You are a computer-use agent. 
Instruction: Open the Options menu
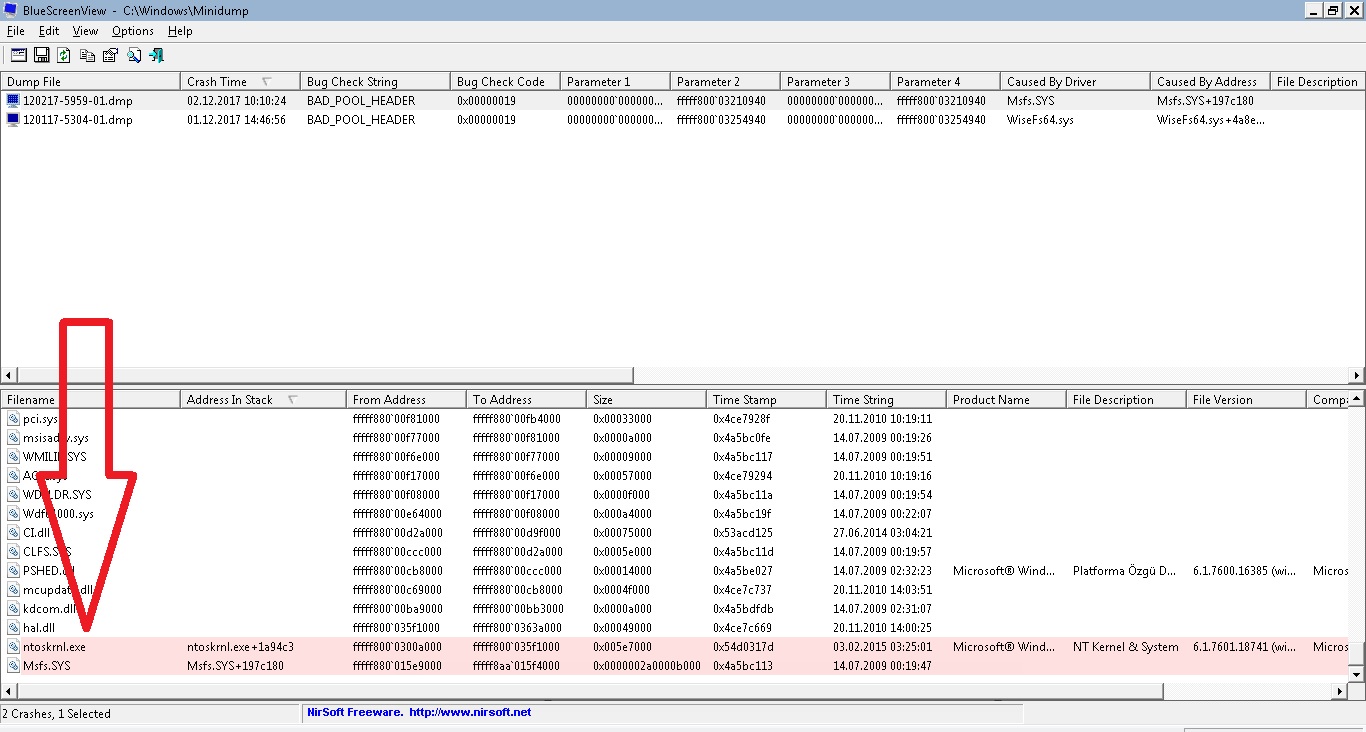coord(133,31)
